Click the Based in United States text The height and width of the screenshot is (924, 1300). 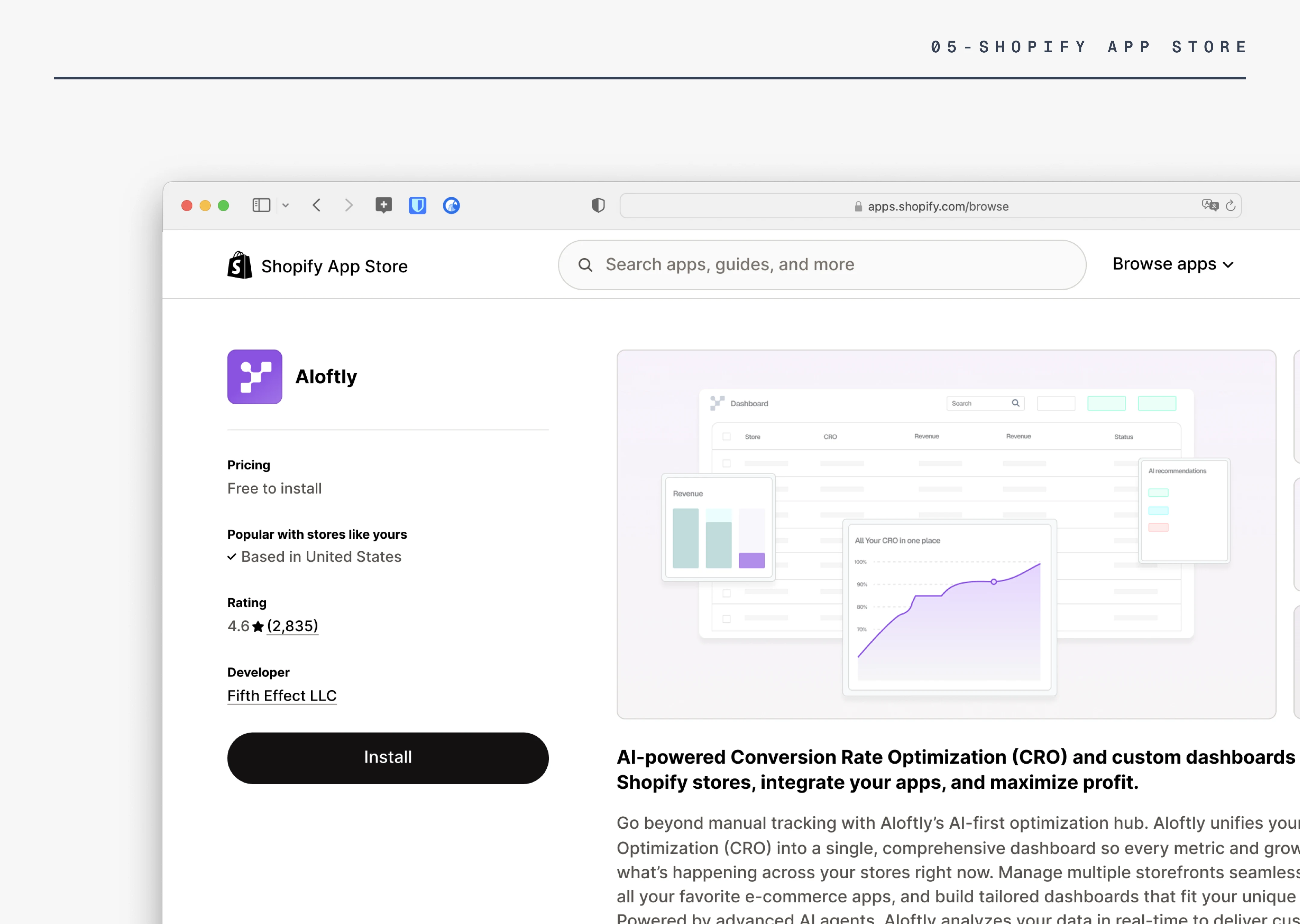(x=322, y=557)
